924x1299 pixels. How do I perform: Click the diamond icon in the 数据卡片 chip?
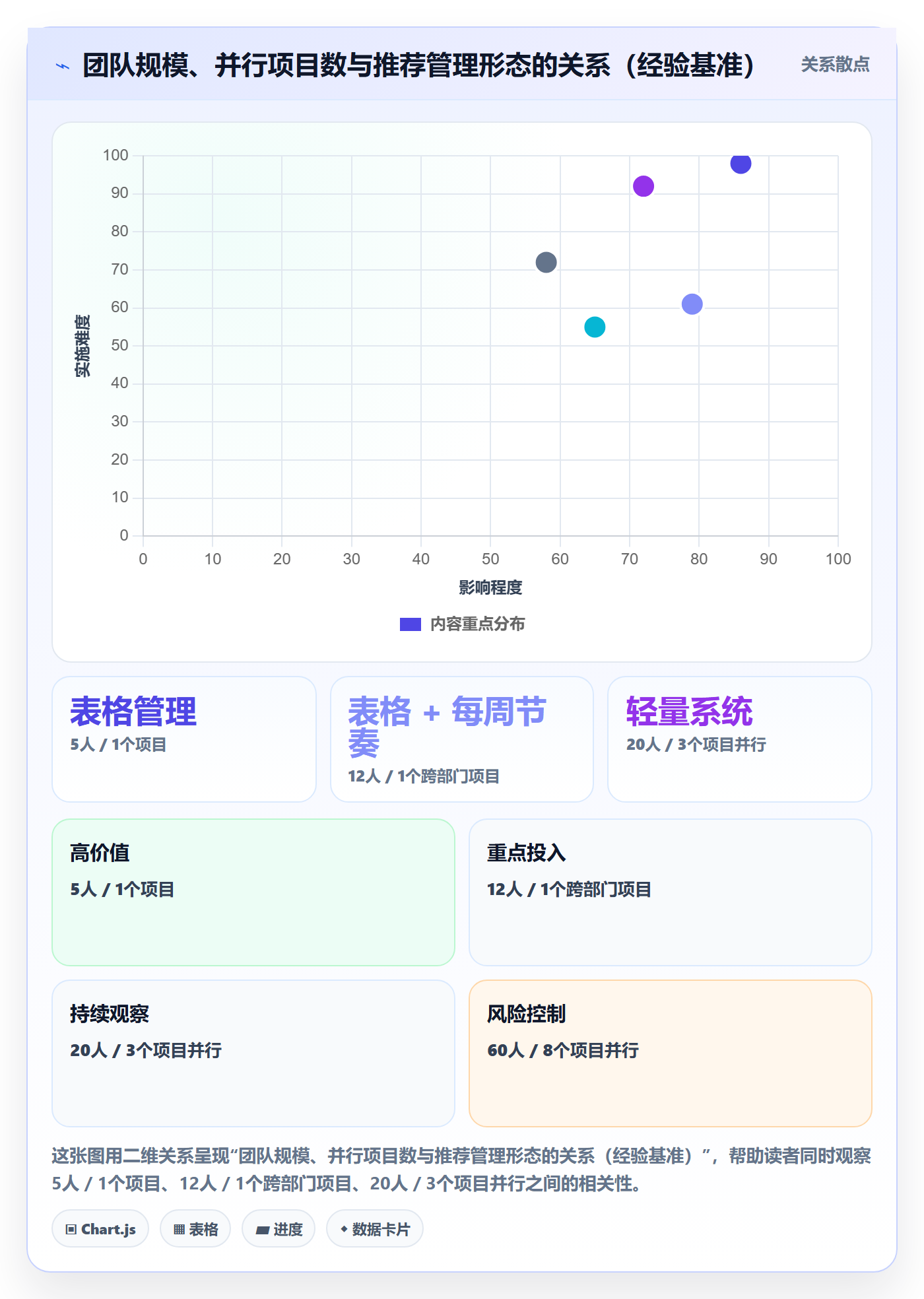pyautogui.click(x=344, y=1229)
